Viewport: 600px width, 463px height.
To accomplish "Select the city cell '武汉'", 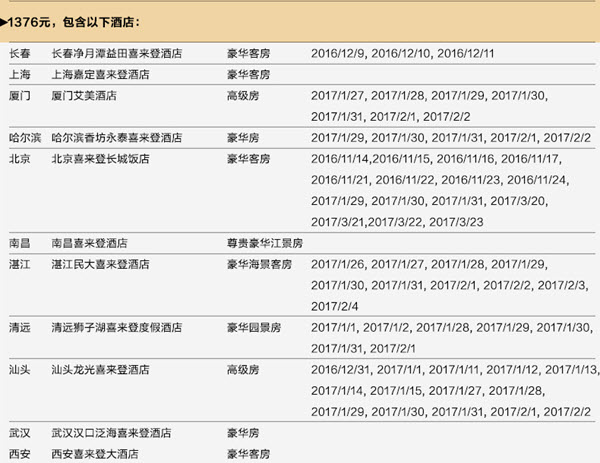I will (20, 433).
